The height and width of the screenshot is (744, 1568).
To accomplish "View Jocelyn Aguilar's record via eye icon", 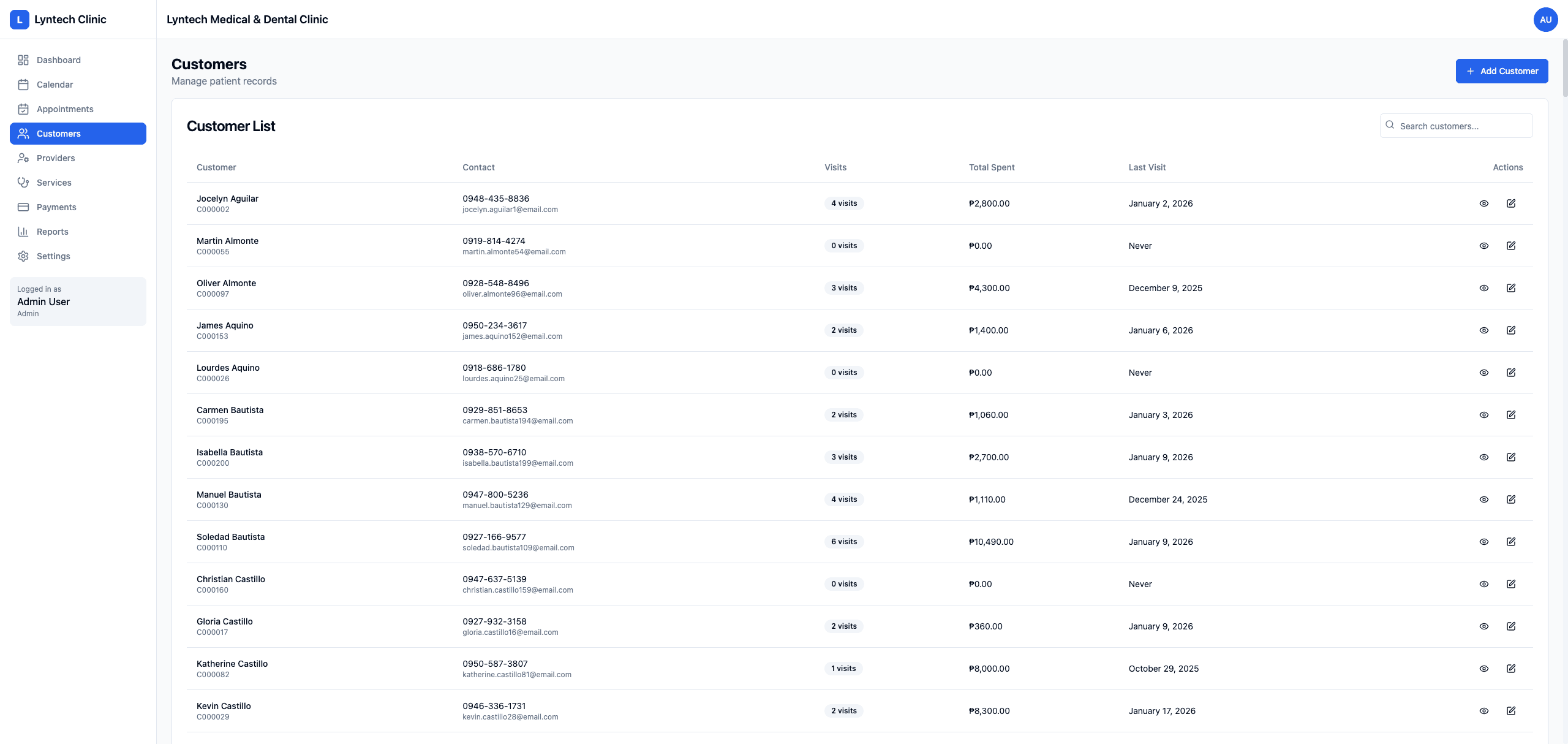I will pos(1484,203).
